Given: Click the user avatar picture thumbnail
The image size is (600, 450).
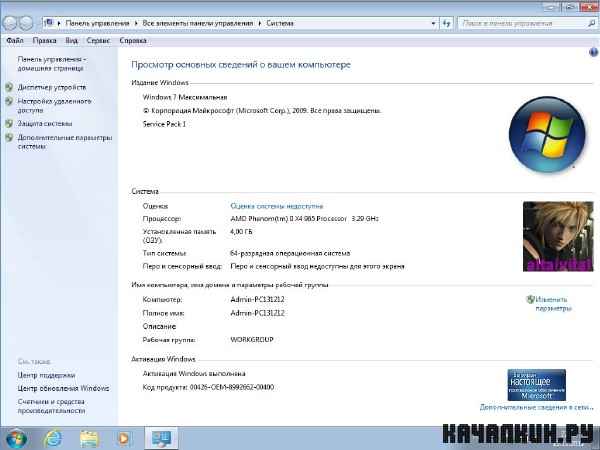Looking at the screenshot, I should [558, 236].
